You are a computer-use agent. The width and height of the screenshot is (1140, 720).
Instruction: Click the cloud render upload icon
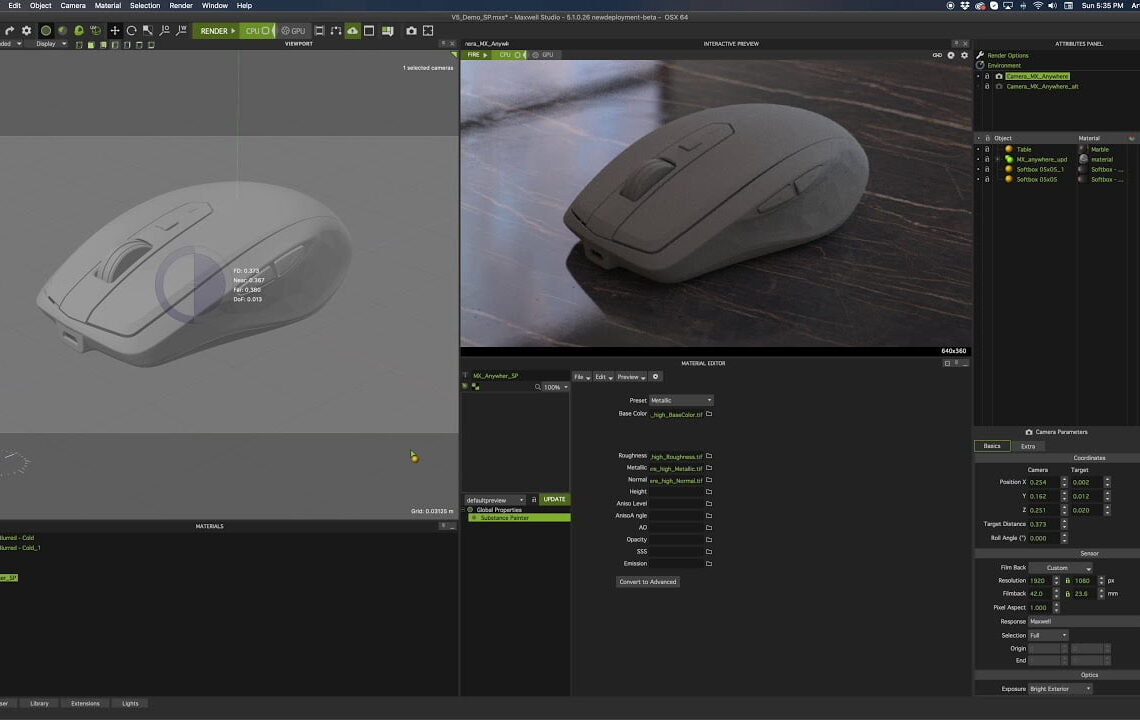(352, 31)
